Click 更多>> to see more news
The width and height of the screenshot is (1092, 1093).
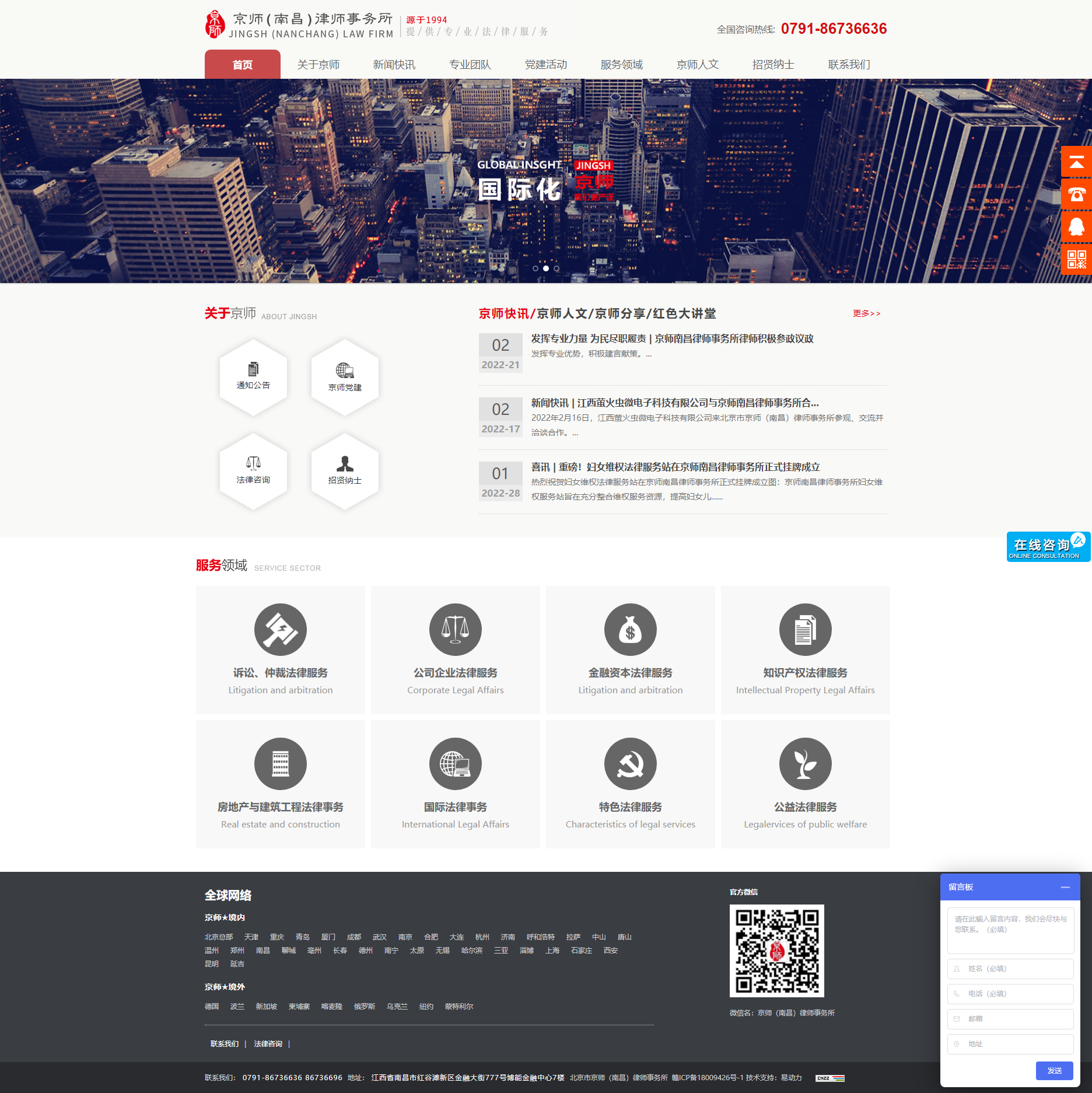(866, 314)
